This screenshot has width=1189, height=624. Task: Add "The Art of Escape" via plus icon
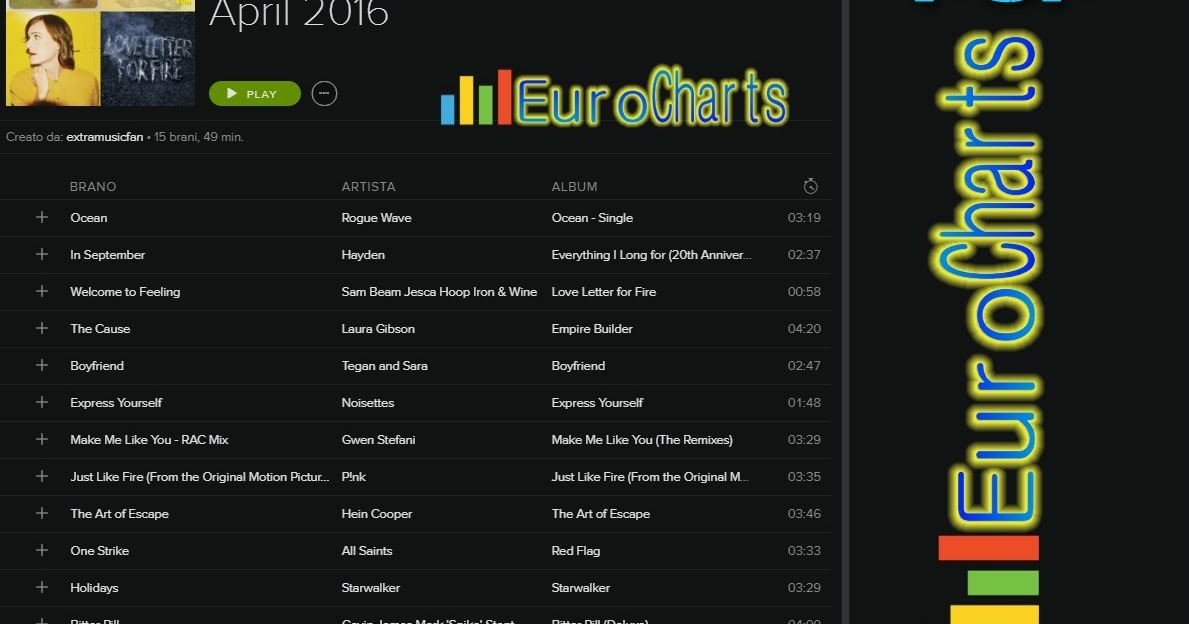41,513
